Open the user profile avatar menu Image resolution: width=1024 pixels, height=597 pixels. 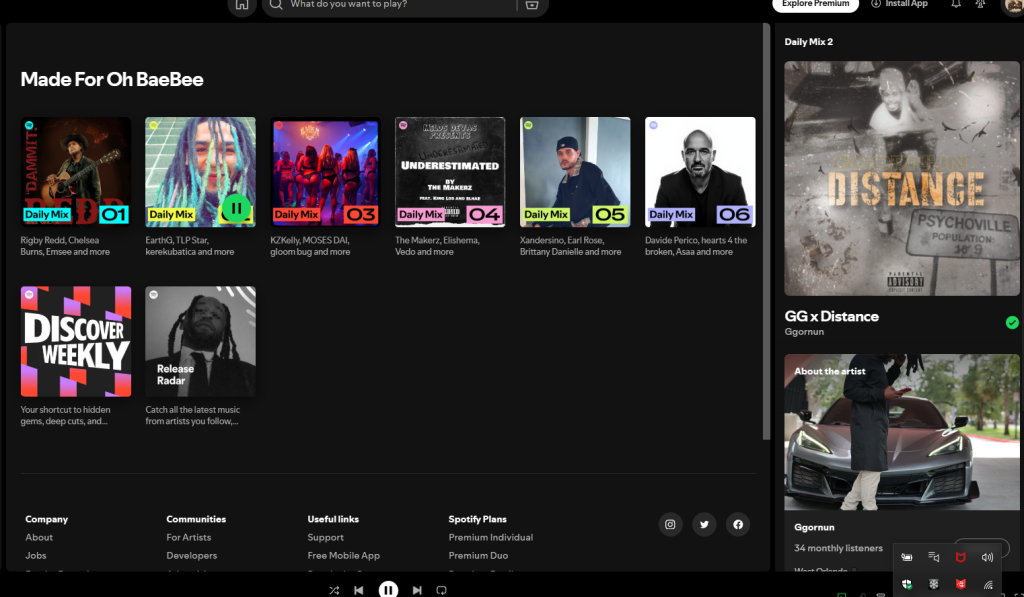[x=1013, y=6]
